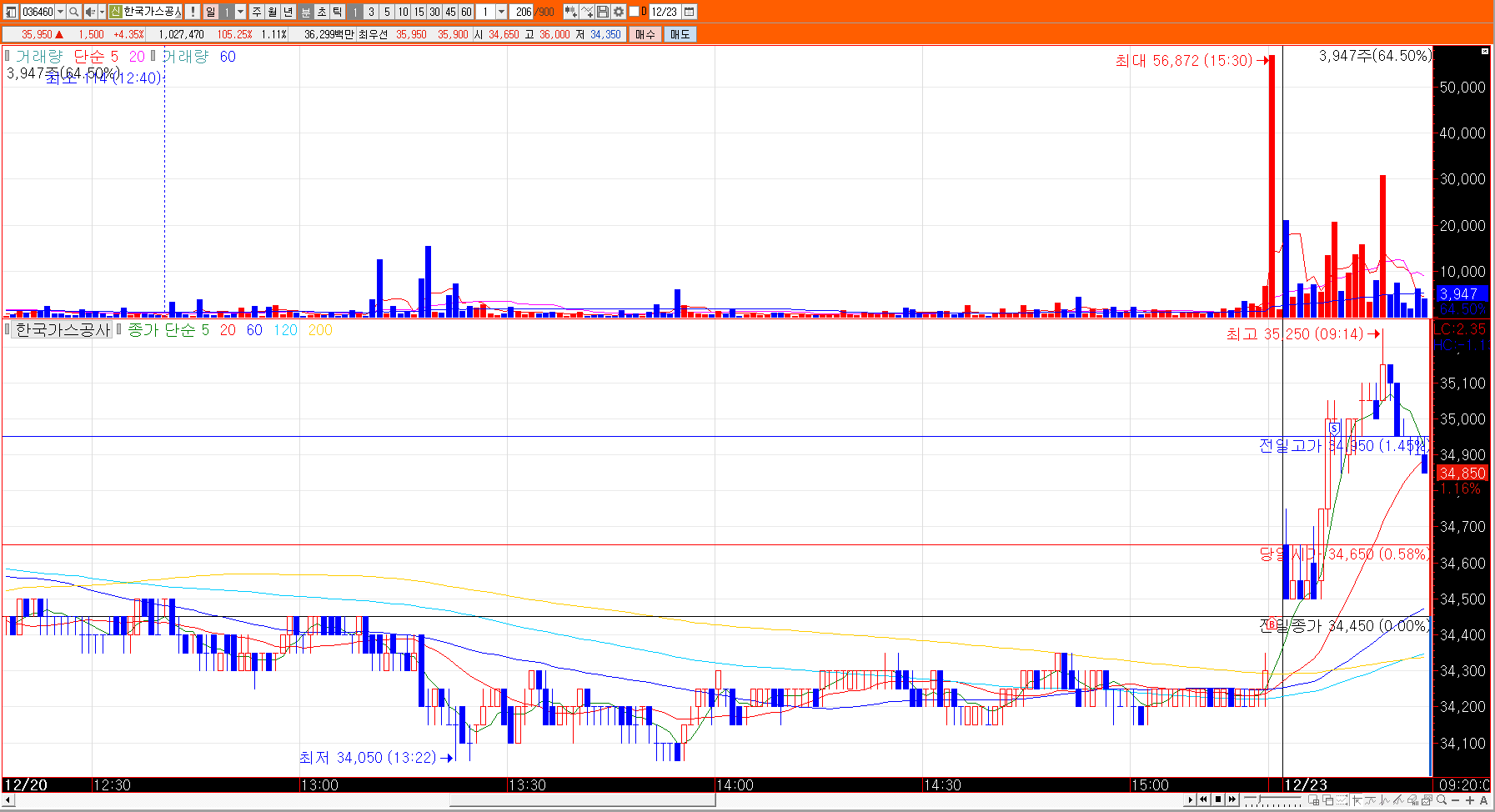Viewport: 1495px width, 812px height.
Task: Select the 5 minute interval
Action: click(386, 12)
